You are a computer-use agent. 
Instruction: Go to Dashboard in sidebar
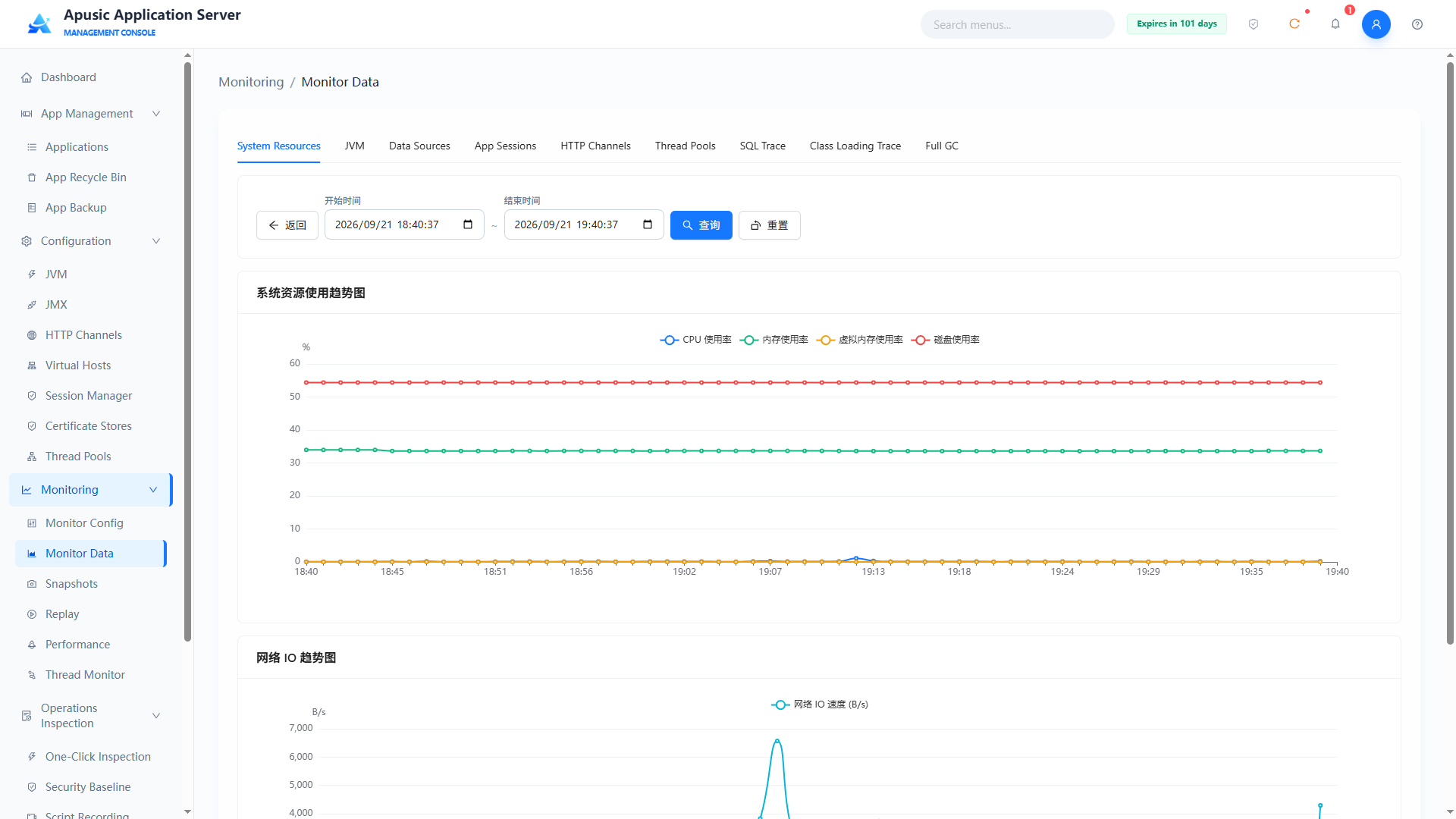(91, 77)
